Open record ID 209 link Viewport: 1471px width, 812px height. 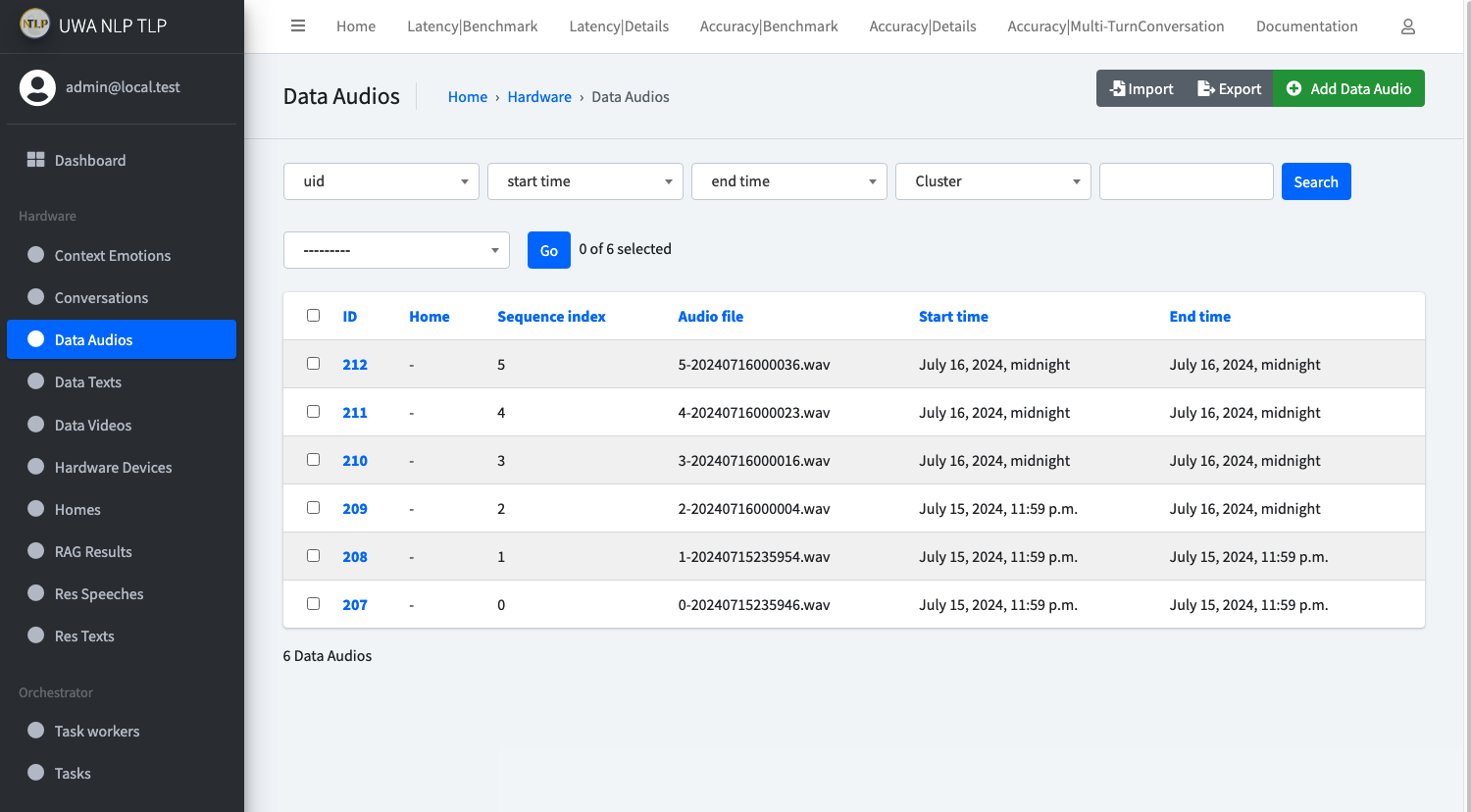click(x=355, y=509)
